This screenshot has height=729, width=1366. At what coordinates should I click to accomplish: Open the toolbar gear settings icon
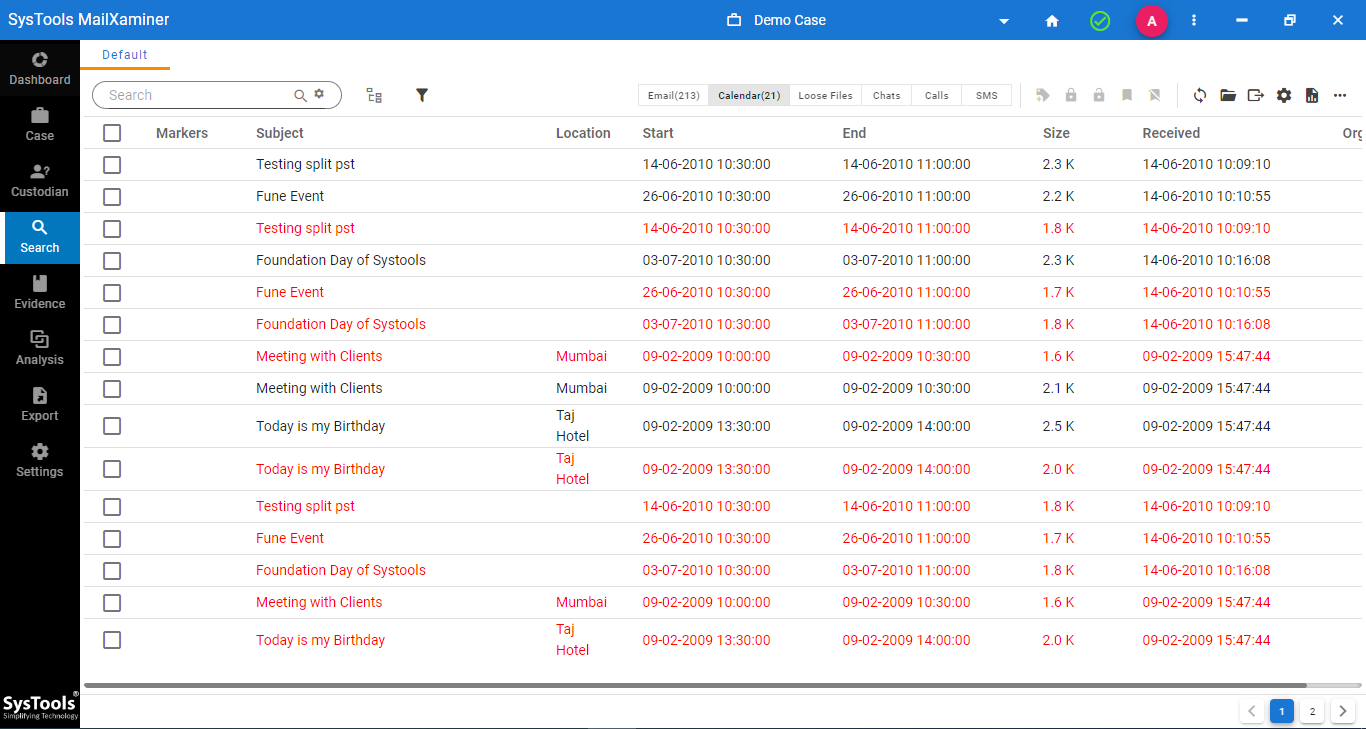pyautogui.click(x=1284, y=95)
